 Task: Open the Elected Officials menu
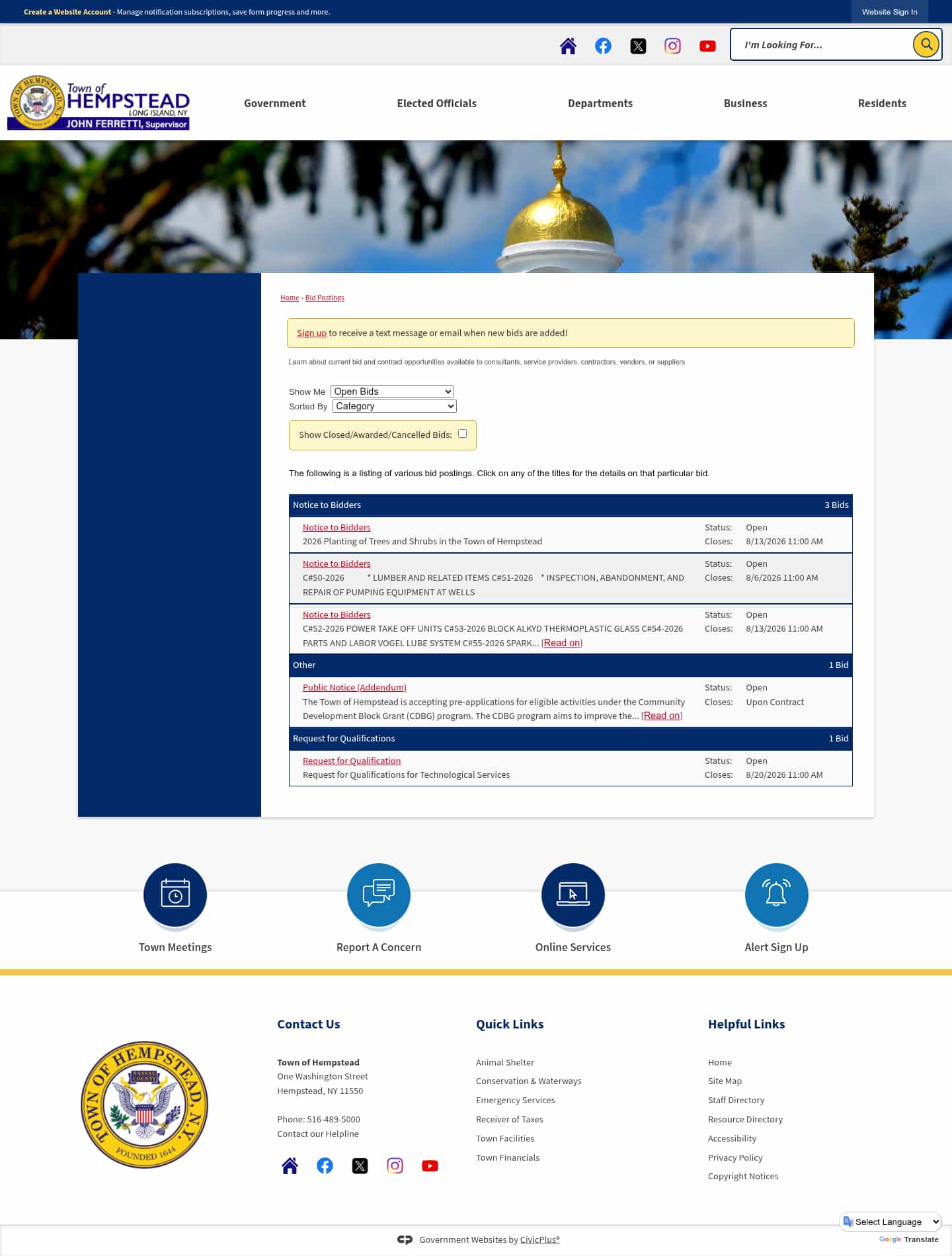[x=437, y=103]
